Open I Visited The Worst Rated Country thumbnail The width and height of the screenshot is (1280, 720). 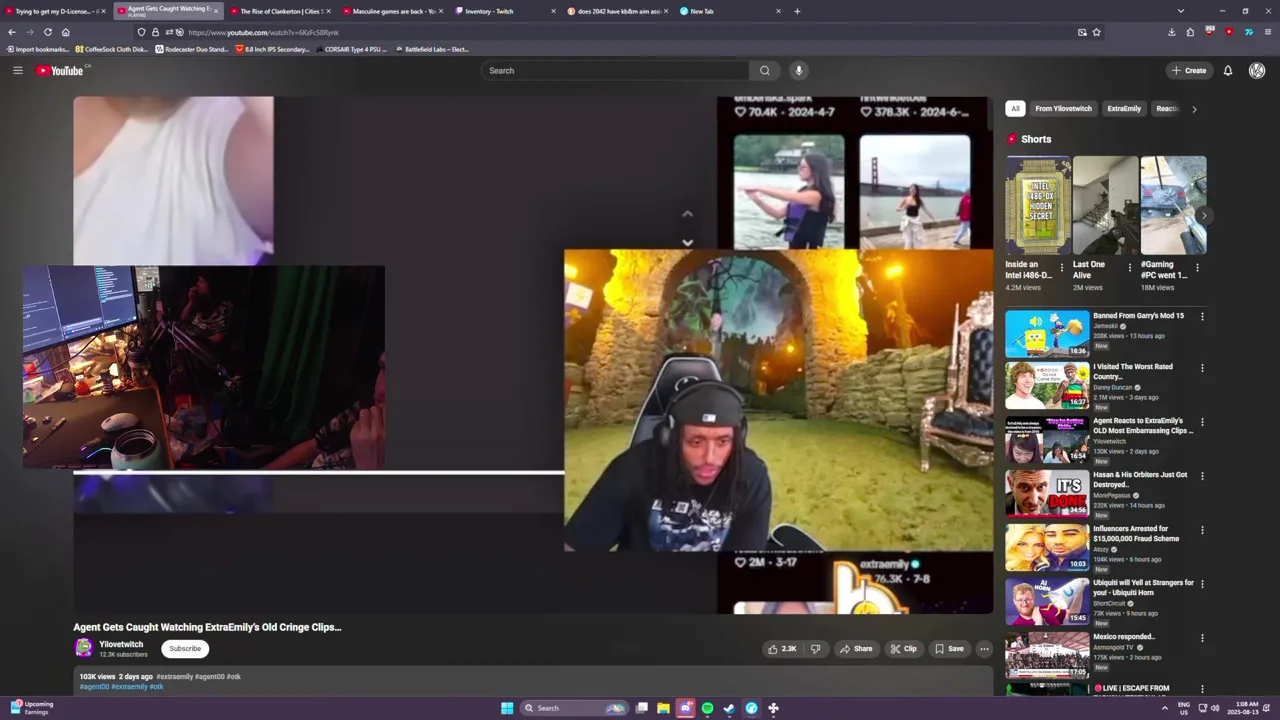pos(1047,386)
